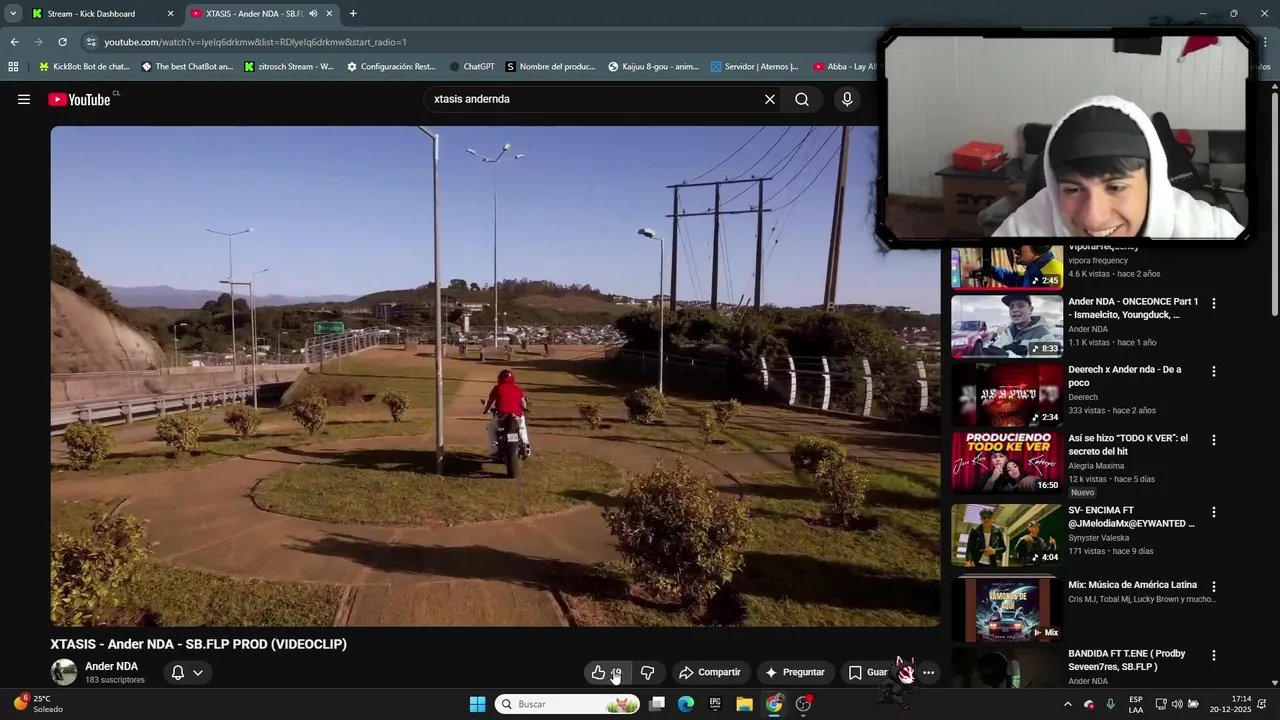Open OBS Studio from the taskbar
This screenshot has height=720, width=1280.
(x=803, y=704)
